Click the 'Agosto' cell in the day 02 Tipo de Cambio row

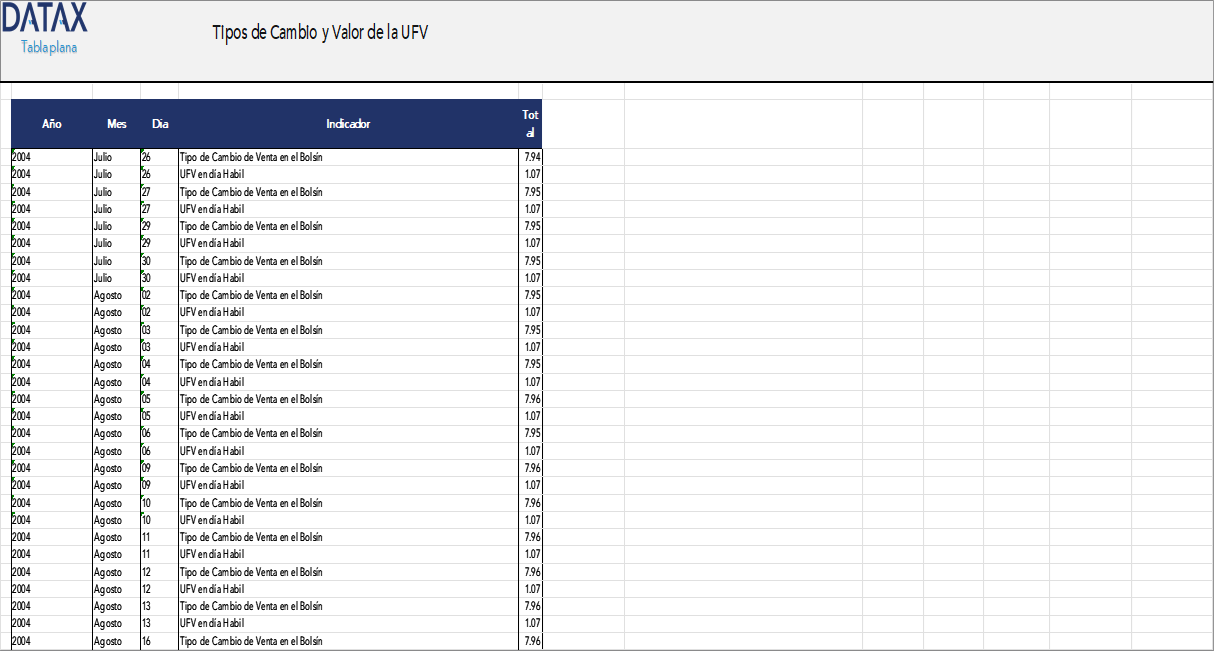point(117,295)
